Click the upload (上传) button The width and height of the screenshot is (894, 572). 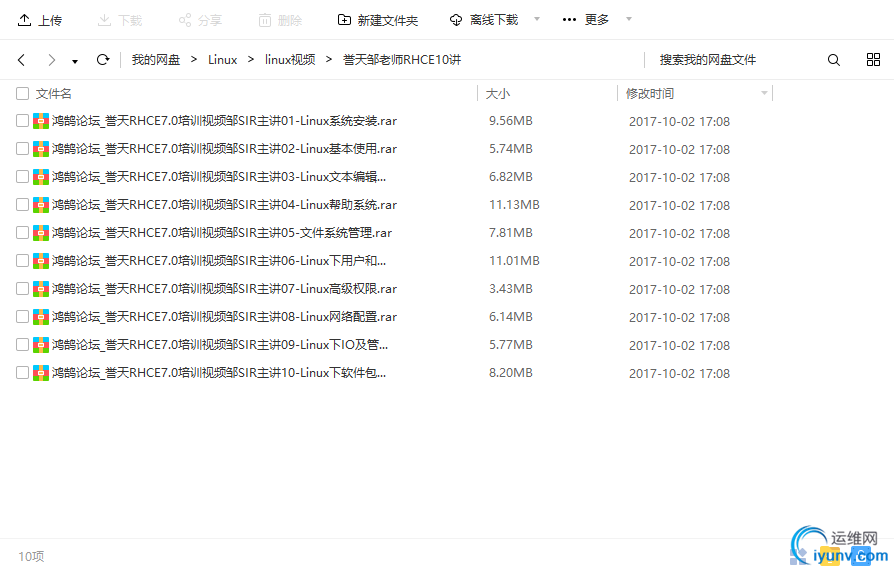pyautogui.click(x=40, y=21)
